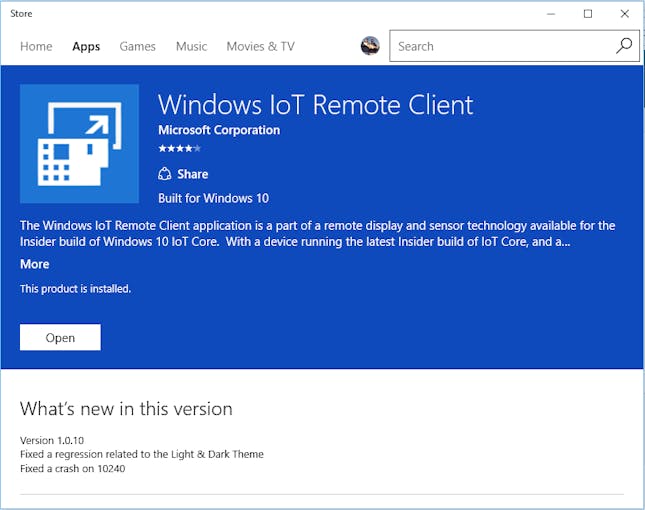The width and height of the screenshot is (645, 510).
Task: Switch to the Games tab
Action: (137, 46)
